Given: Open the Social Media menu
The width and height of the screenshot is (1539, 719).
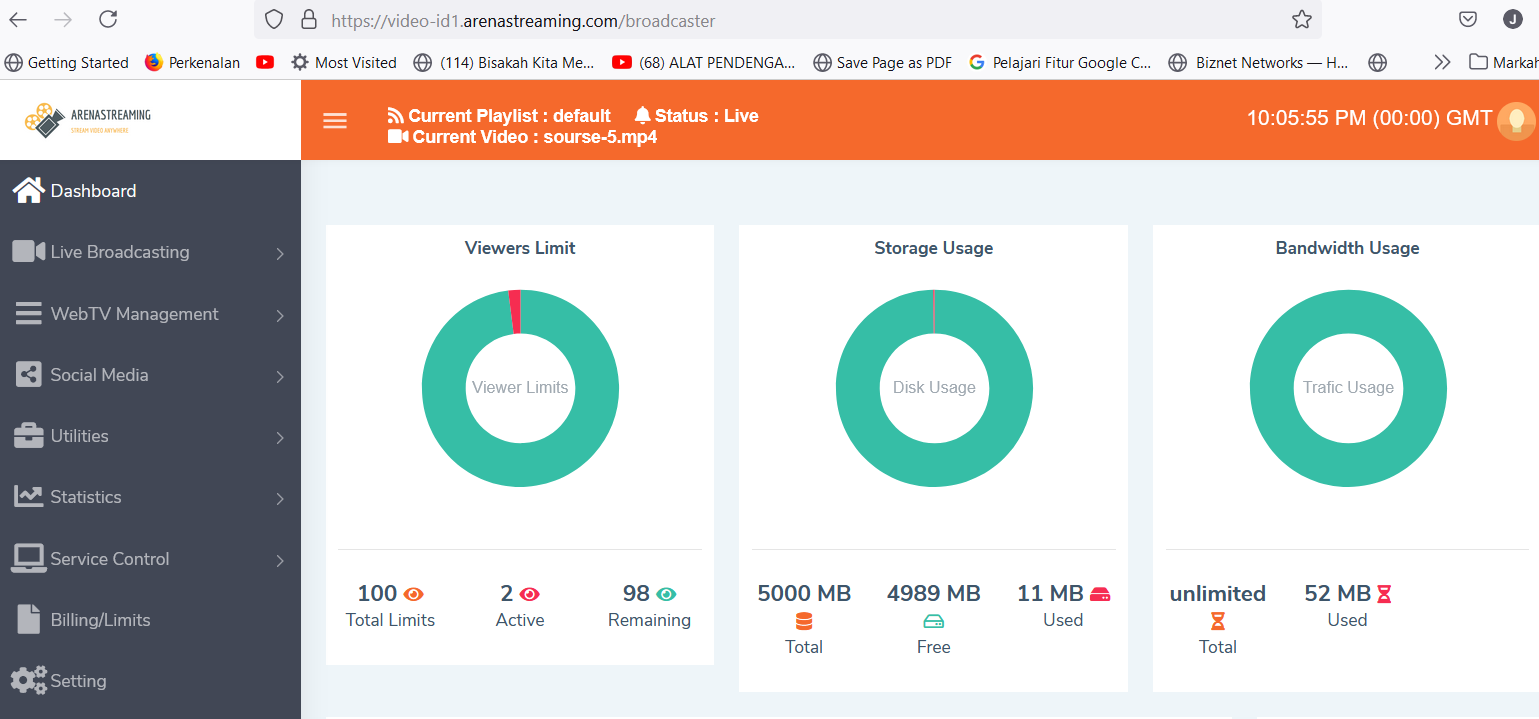Looking at the screenshot, I should point(150,375).
